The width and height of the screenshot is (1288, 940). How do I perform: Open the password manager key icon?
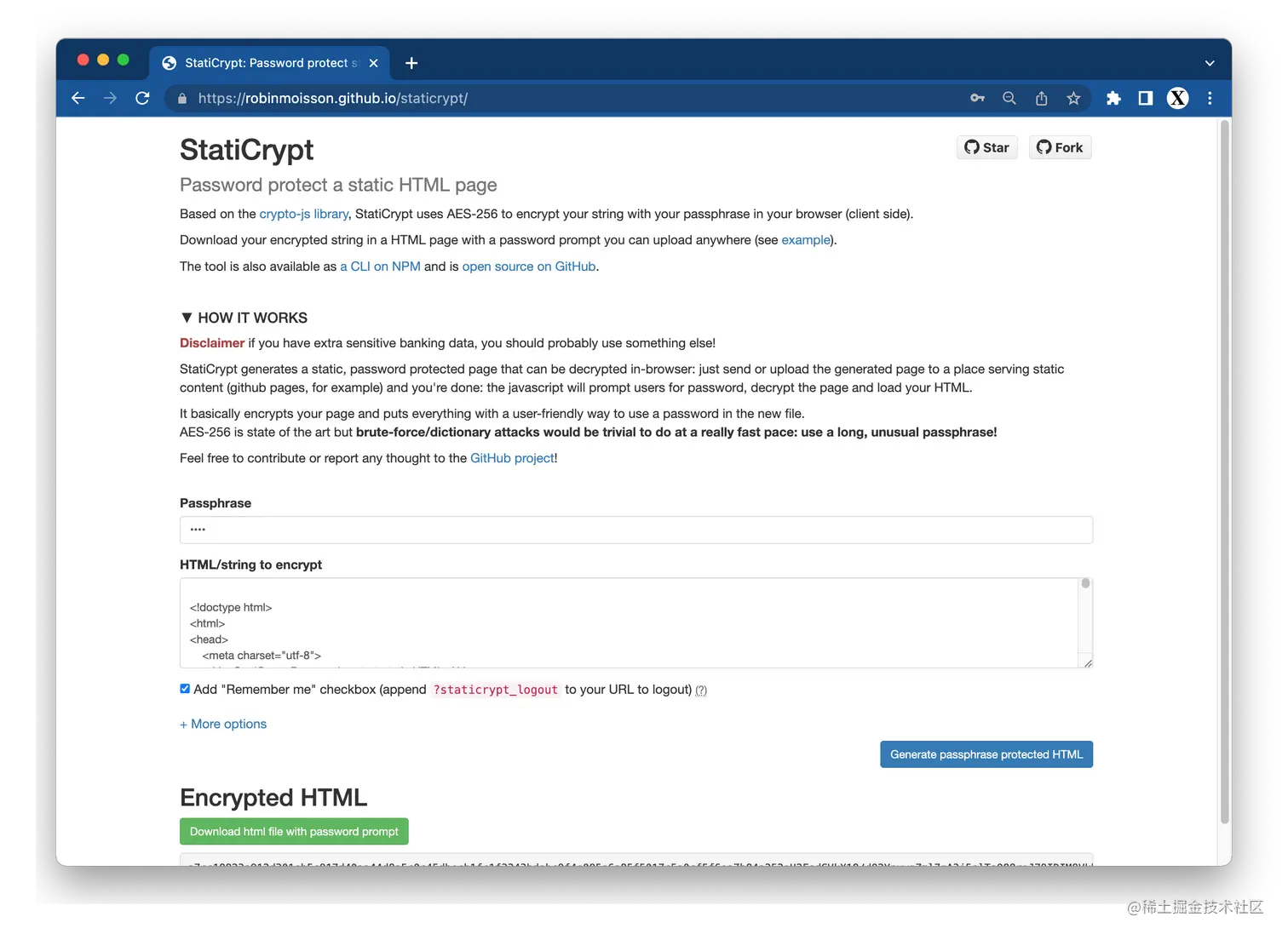point(977,98)
